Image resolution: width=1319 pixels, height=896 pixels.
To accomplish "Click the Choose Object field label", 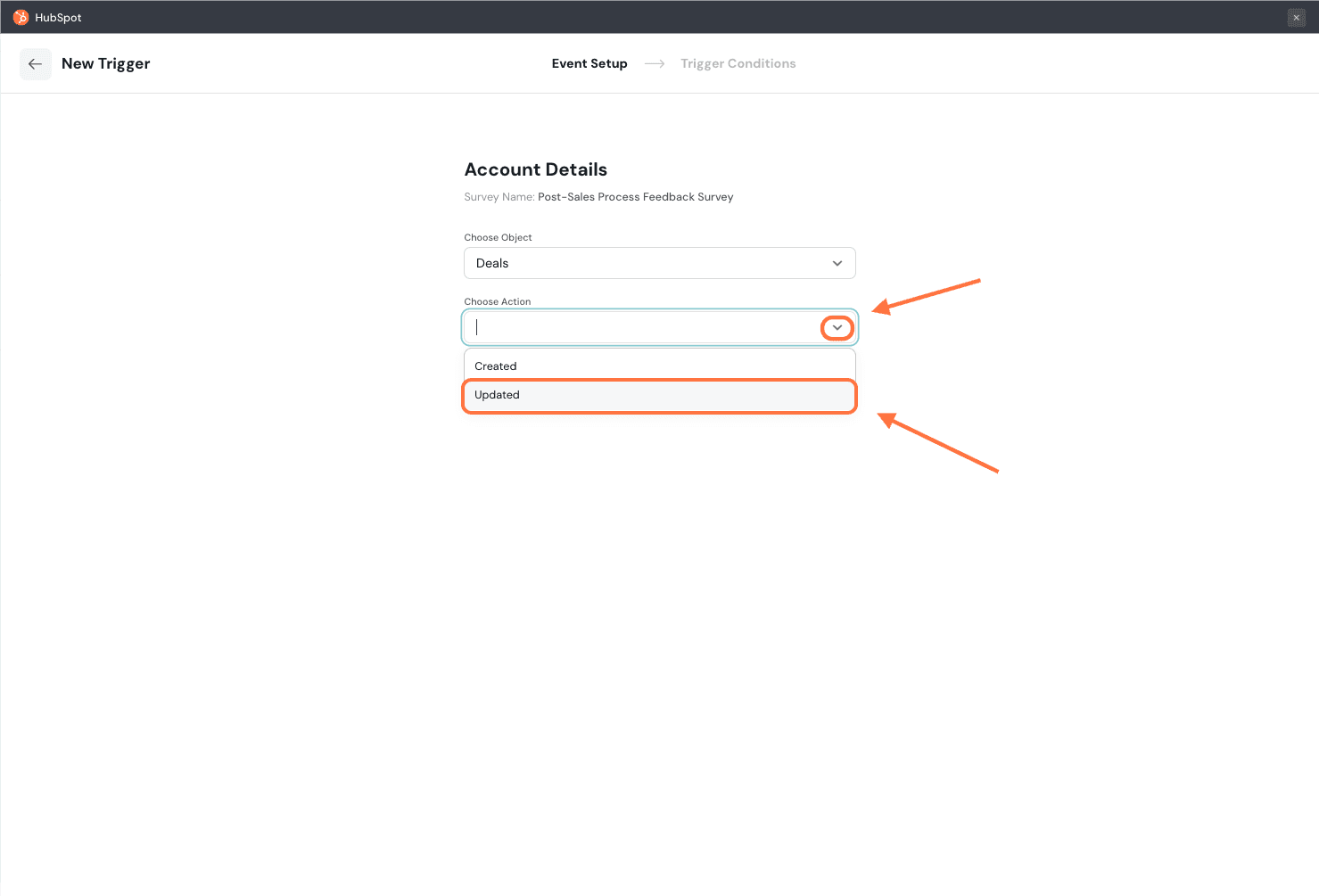I will click(x=498, y=237).
